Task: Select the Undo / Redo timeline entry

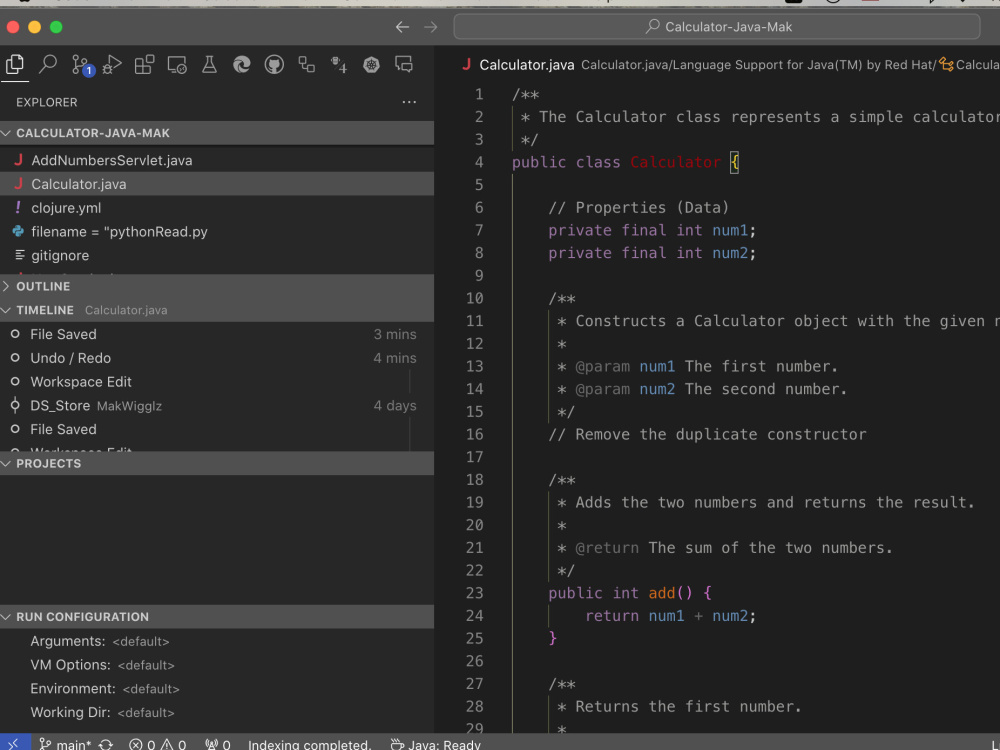Action: (217, 358)
